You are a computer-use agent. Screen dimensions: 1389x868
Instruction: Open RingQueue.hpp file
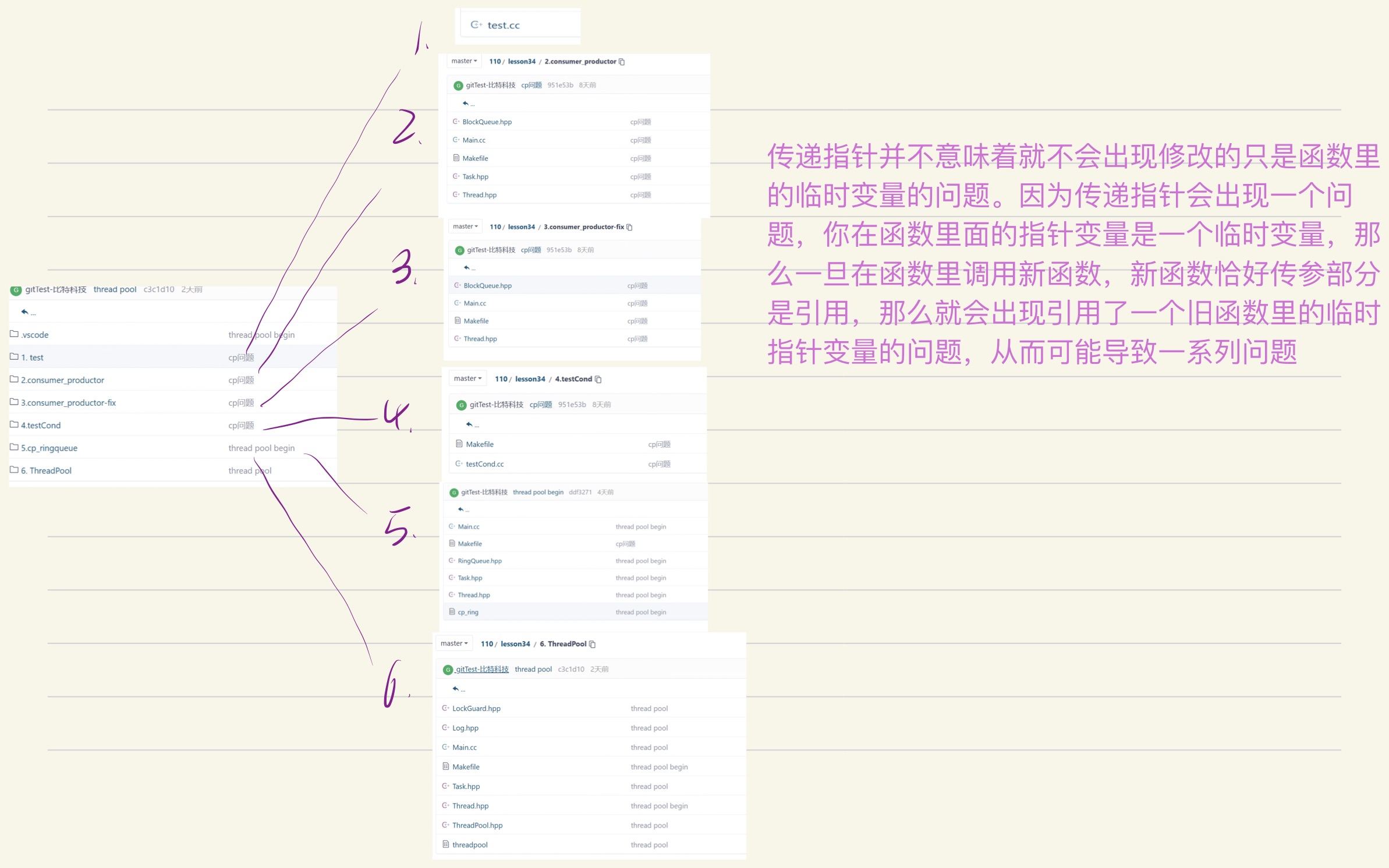(479, 561)
